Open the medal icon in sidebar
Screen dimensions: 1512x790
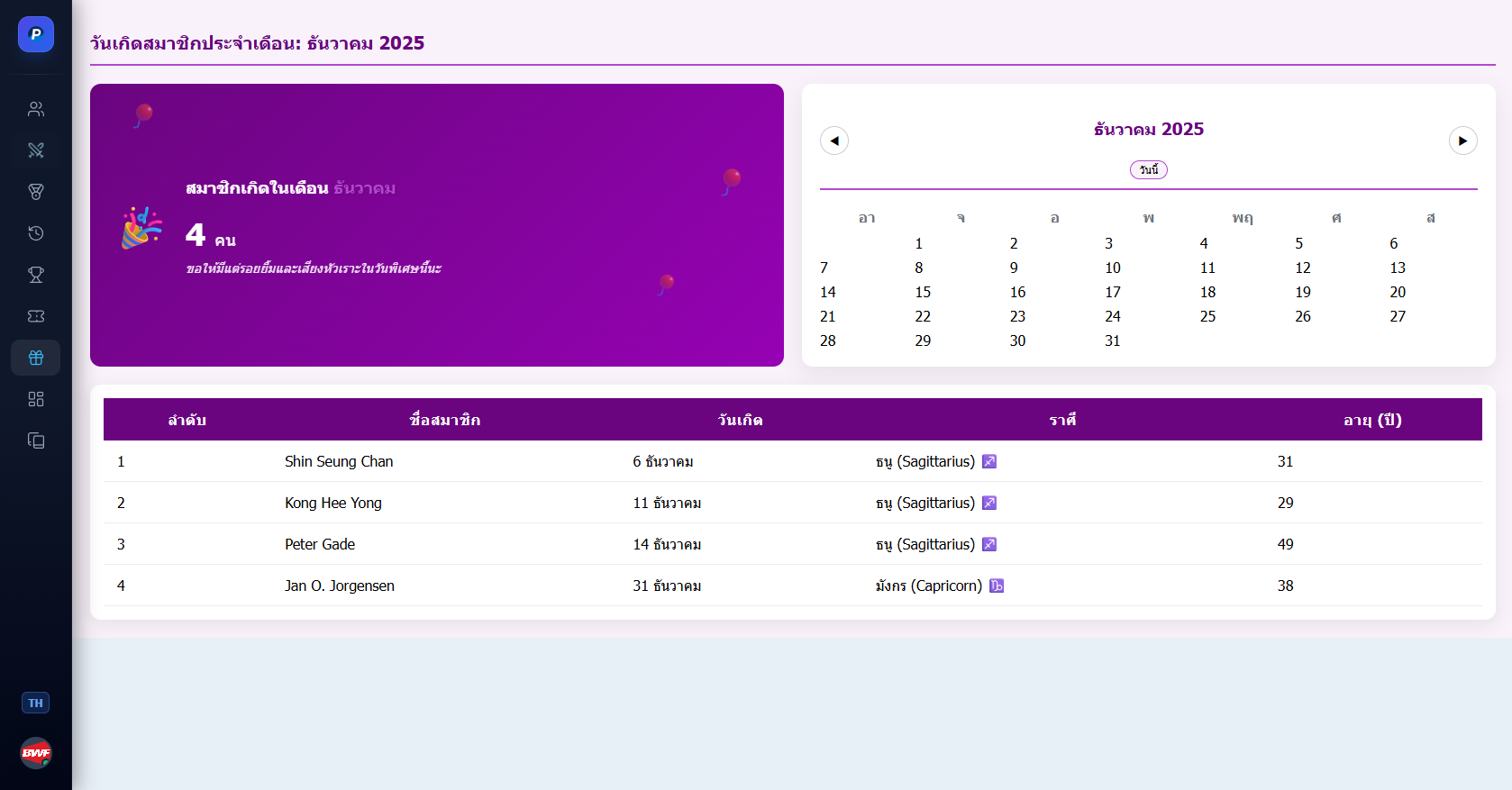click(x=36, y=192)
